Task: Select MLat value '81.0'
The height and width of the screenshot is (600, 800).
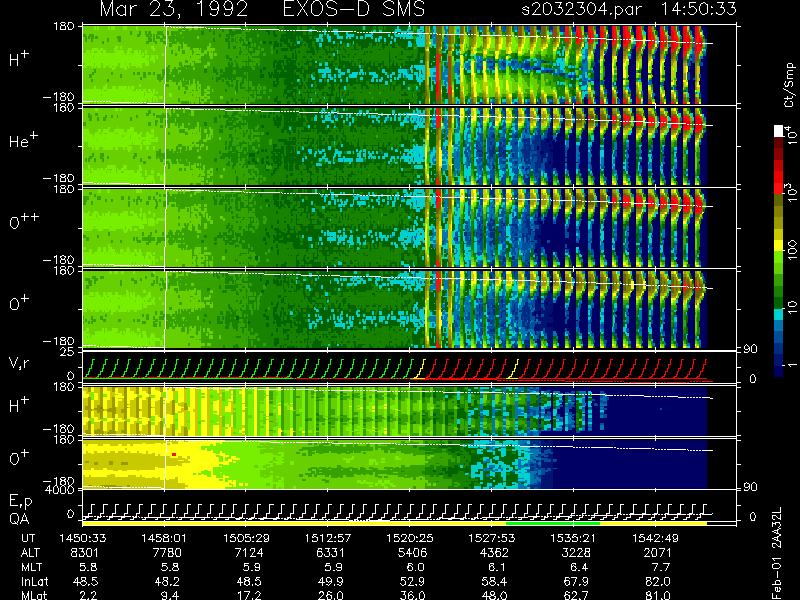Action: [x=657, y=595]
